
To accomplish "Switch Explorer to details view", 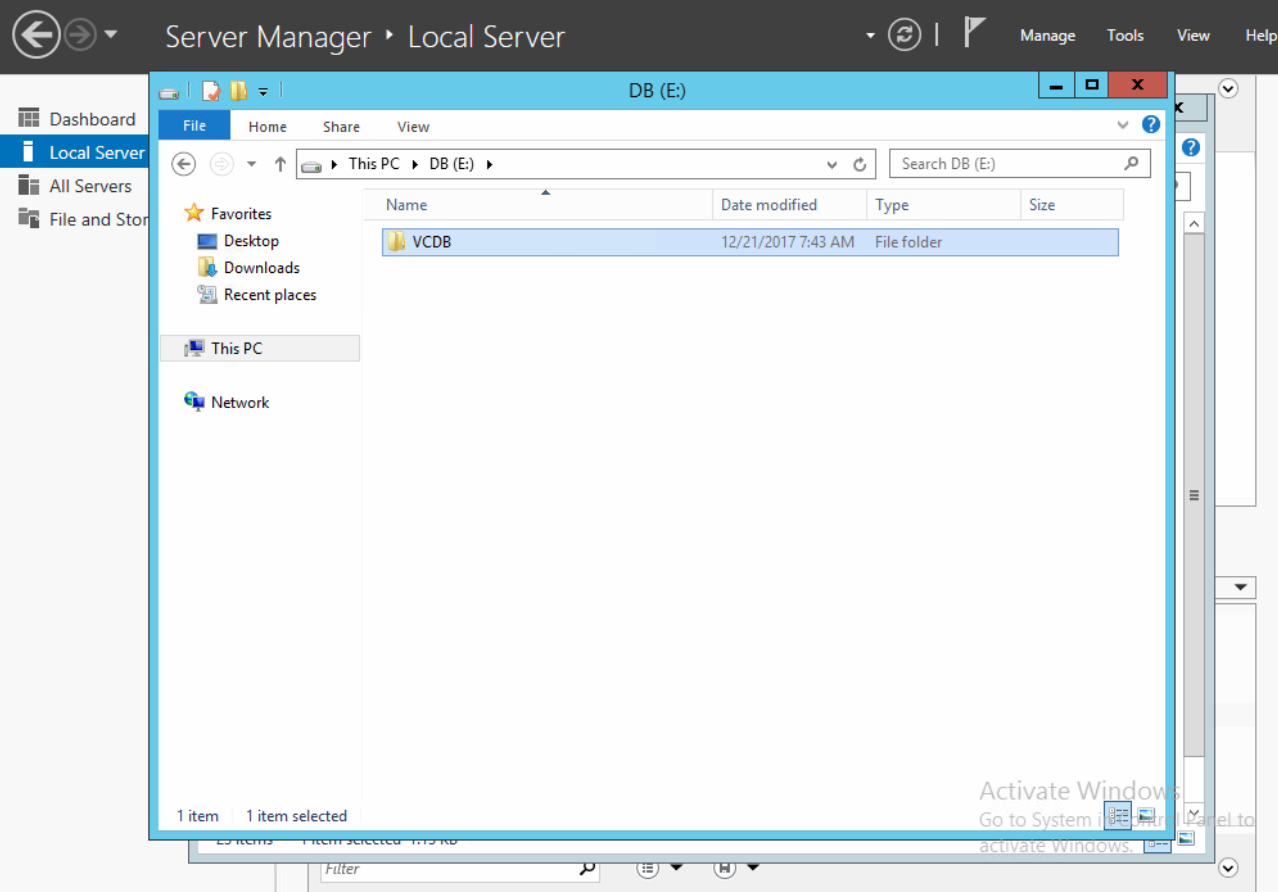I will 1117,816.
